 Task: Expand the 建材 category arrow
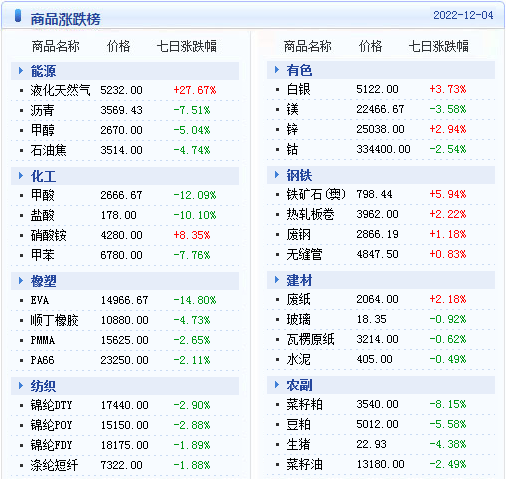click(277, 280)
